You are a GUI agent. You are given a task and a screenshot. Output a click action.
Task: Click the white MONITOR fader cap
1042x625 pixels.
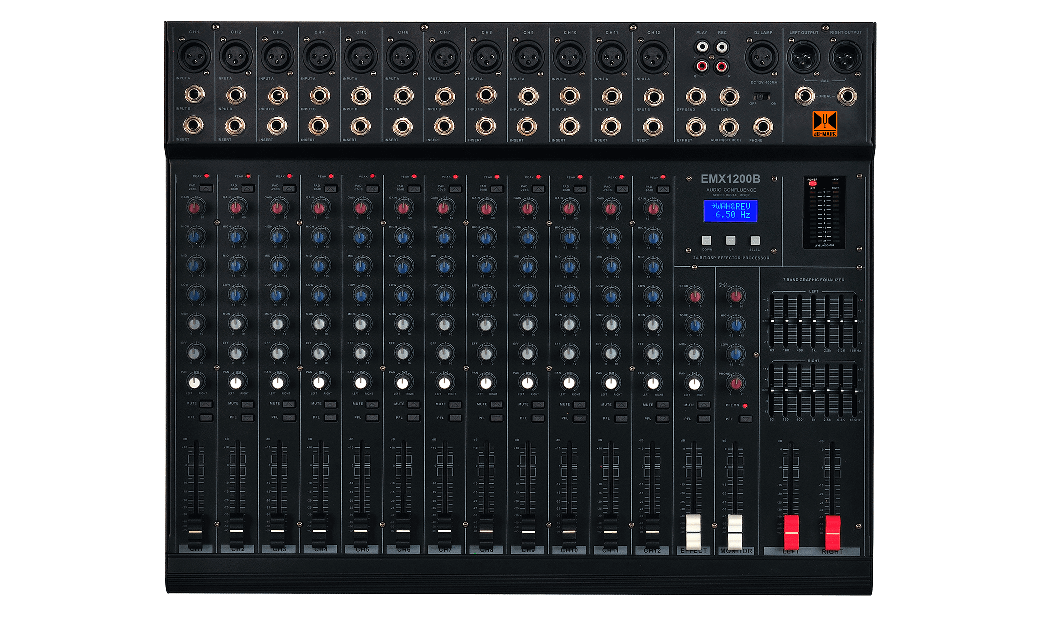point(736,528)
